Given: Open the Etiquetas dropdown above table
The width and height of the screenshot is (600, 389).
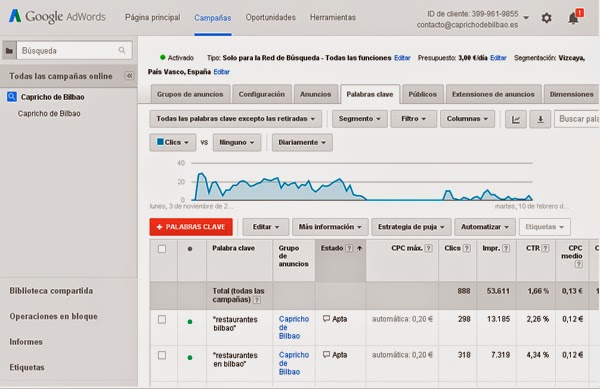Looking at the screenshot, I should pos(545,227).
